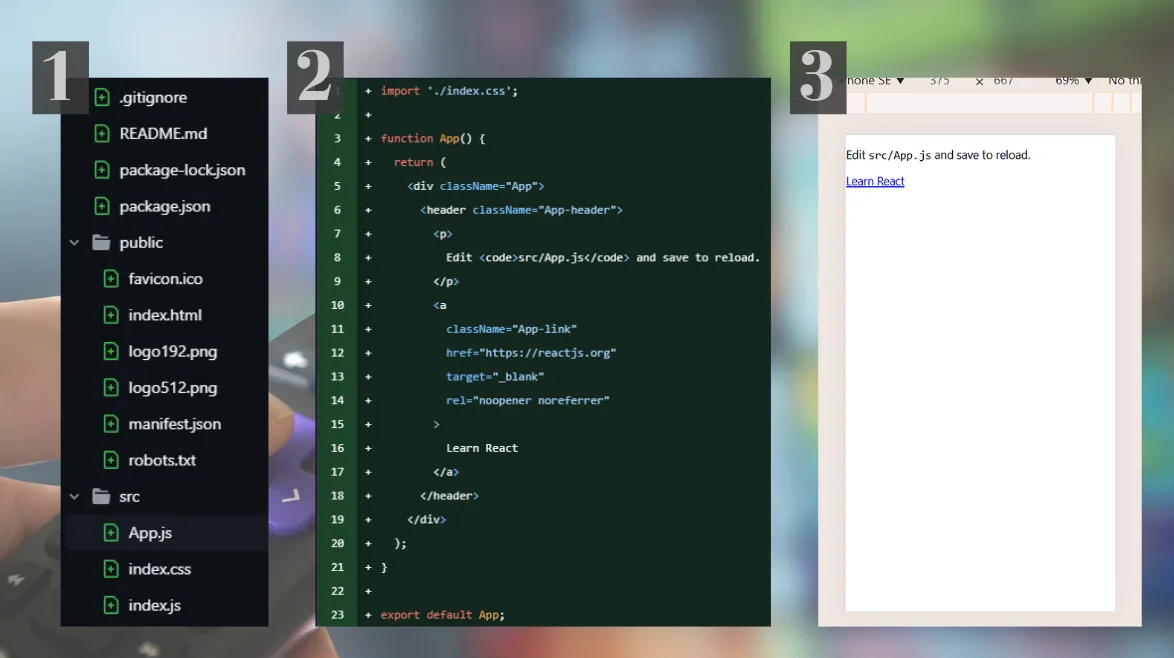1174x658 pixels.
Task: Collapse the src folder in the file tree
Action: tap(74, 496)
